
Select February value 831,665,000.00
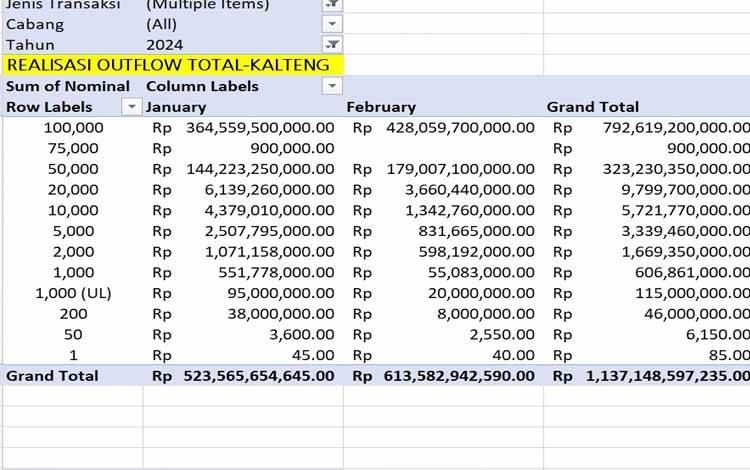pos(476,231)
